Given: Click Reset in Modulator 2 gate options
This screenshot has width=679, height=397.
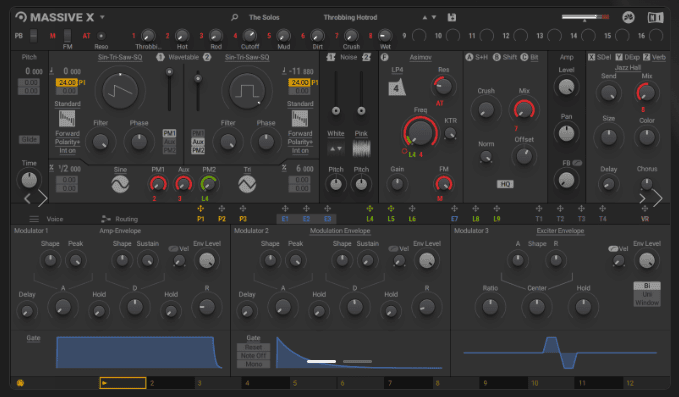Looking at the screenshot, I should coord(253,347).
